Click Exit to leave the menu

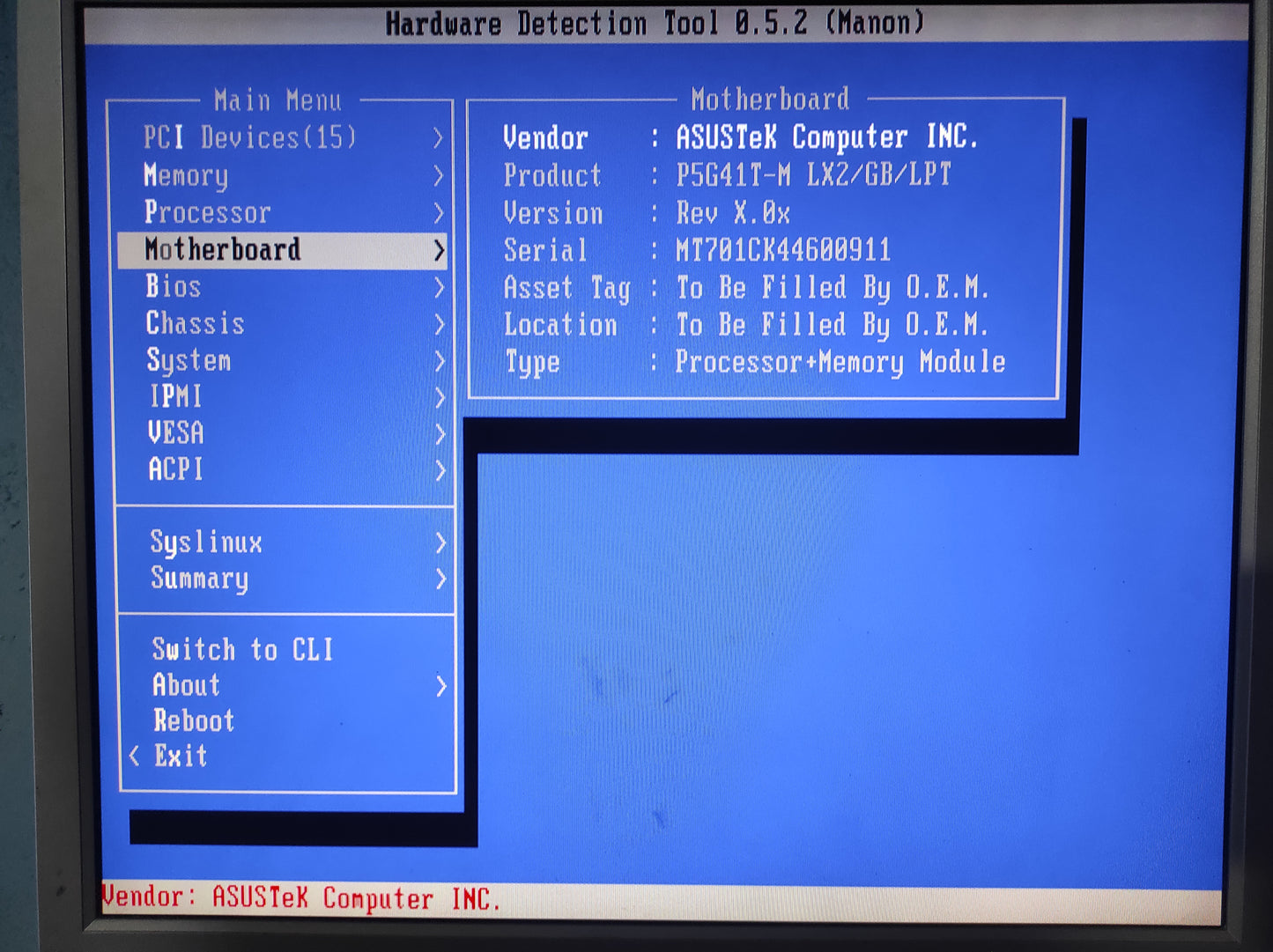tap(181, 756)
